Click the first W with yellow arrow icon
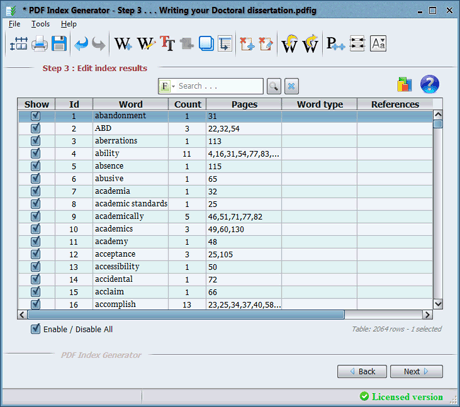This screenshot has width=460, height=407. click(x=290, y=44)
